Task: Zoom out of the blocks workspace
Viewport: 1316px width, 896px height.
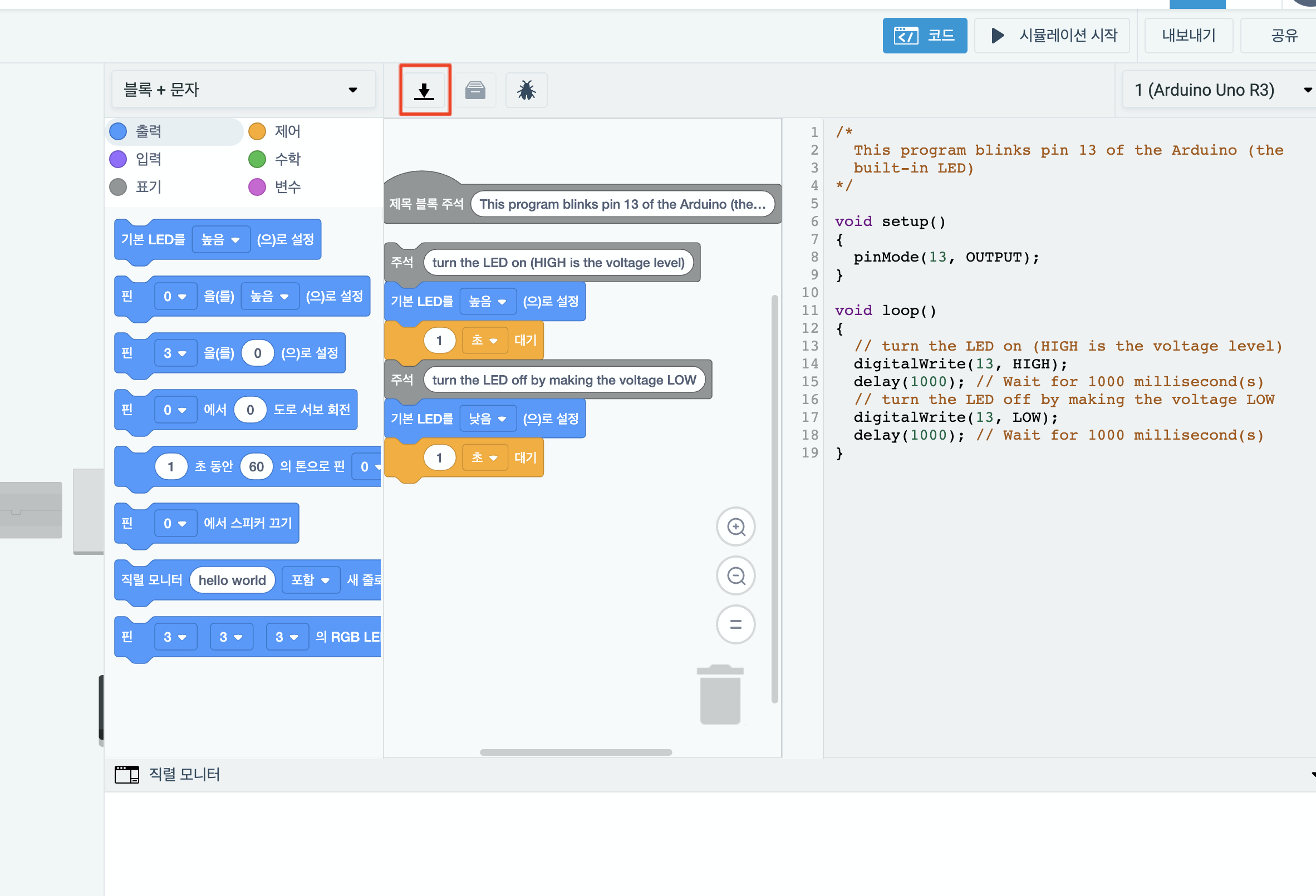Action: tap(735, 576)
